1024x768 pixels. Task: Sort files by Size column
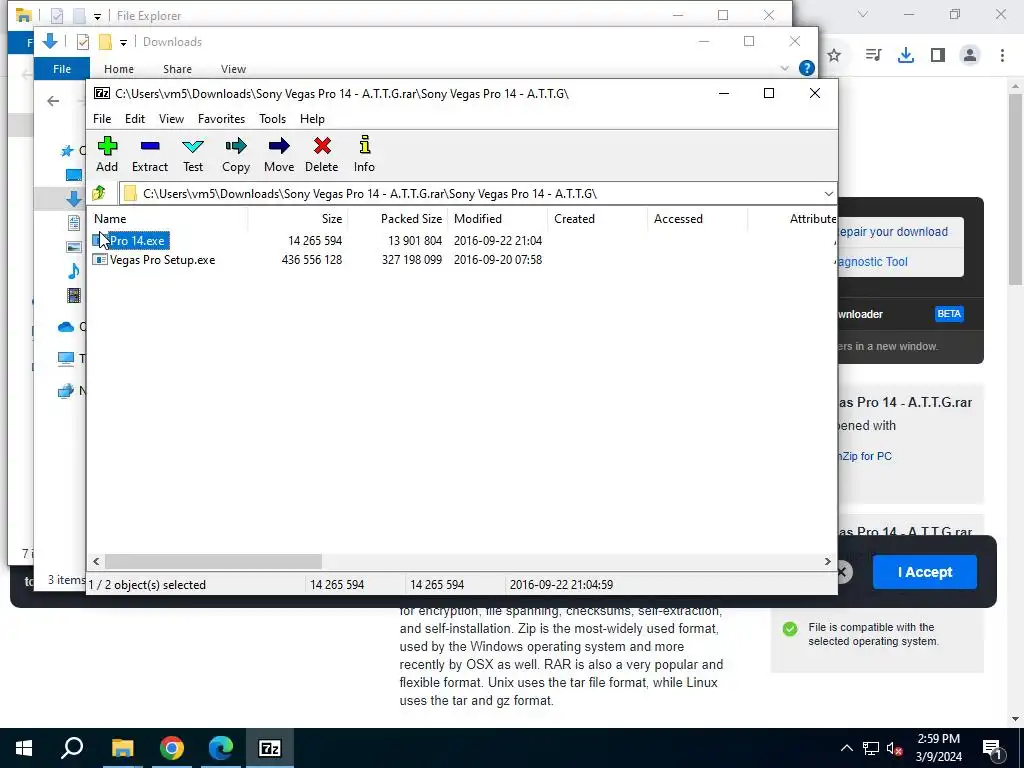click(298, 219)
